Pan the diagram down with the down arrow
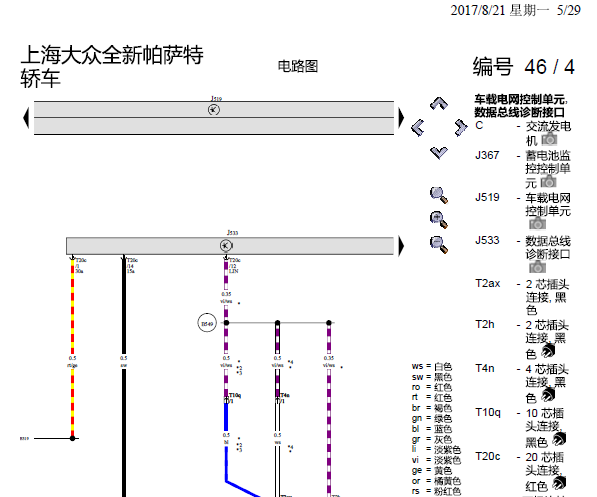 click(x=439, y=153)
